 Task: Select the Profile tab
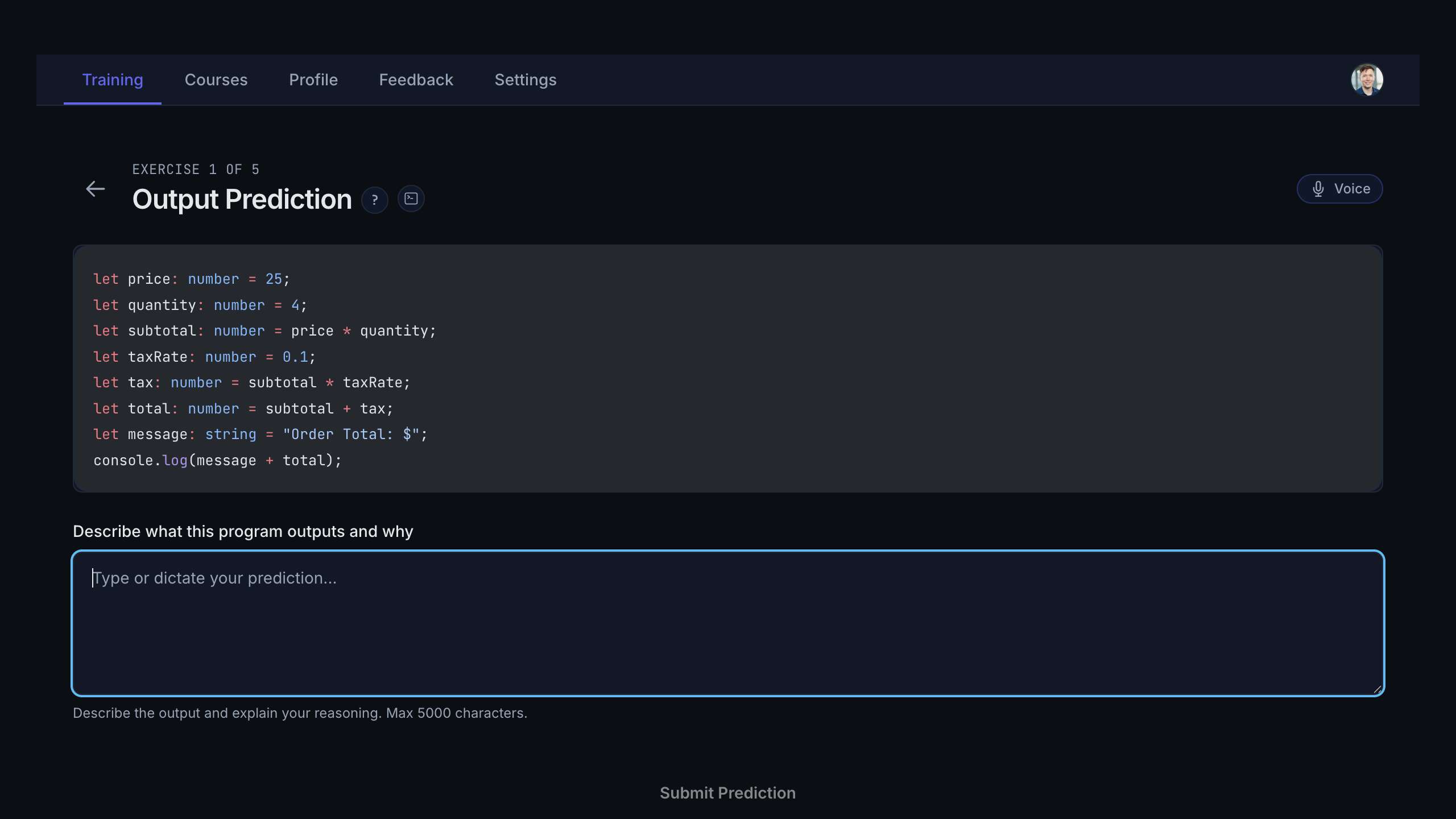pyautogui.click(x=313, y=80)
